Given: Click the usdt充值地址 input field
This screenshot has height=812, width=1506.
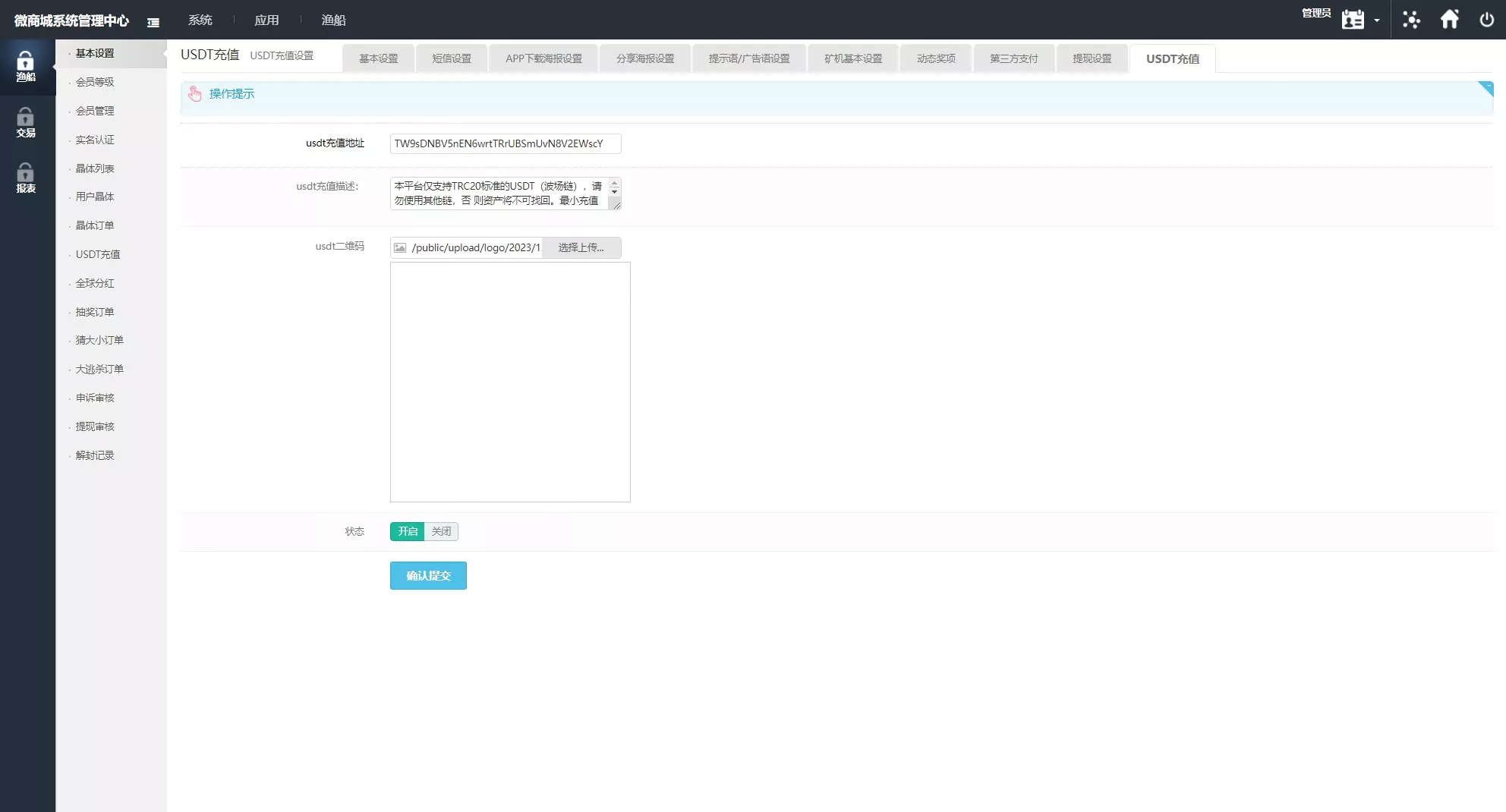Looking at the screenshot, I should click(x=505, y=143).
